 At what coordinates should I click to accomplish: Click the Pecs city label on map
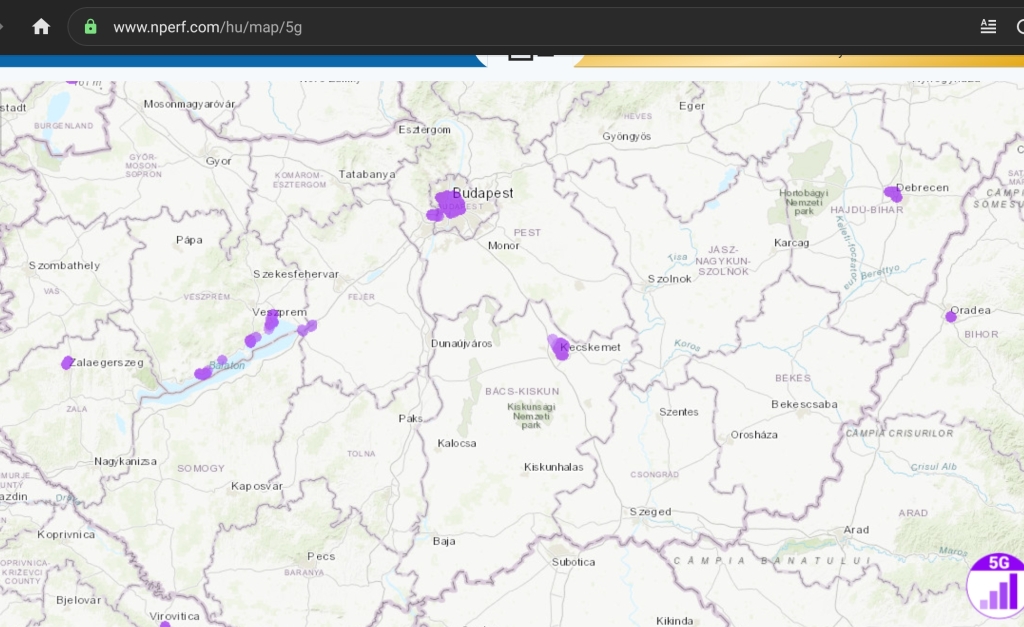(x=321, y=556)
